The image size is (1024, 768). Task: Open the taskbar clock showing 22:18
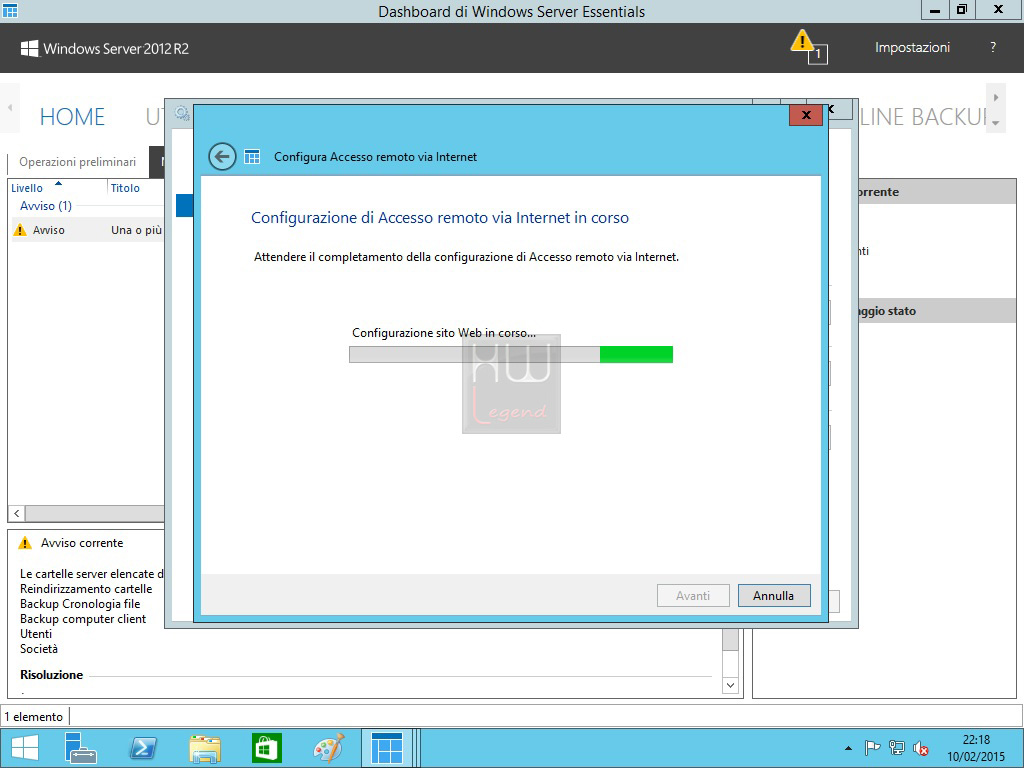tap(976, 748)
